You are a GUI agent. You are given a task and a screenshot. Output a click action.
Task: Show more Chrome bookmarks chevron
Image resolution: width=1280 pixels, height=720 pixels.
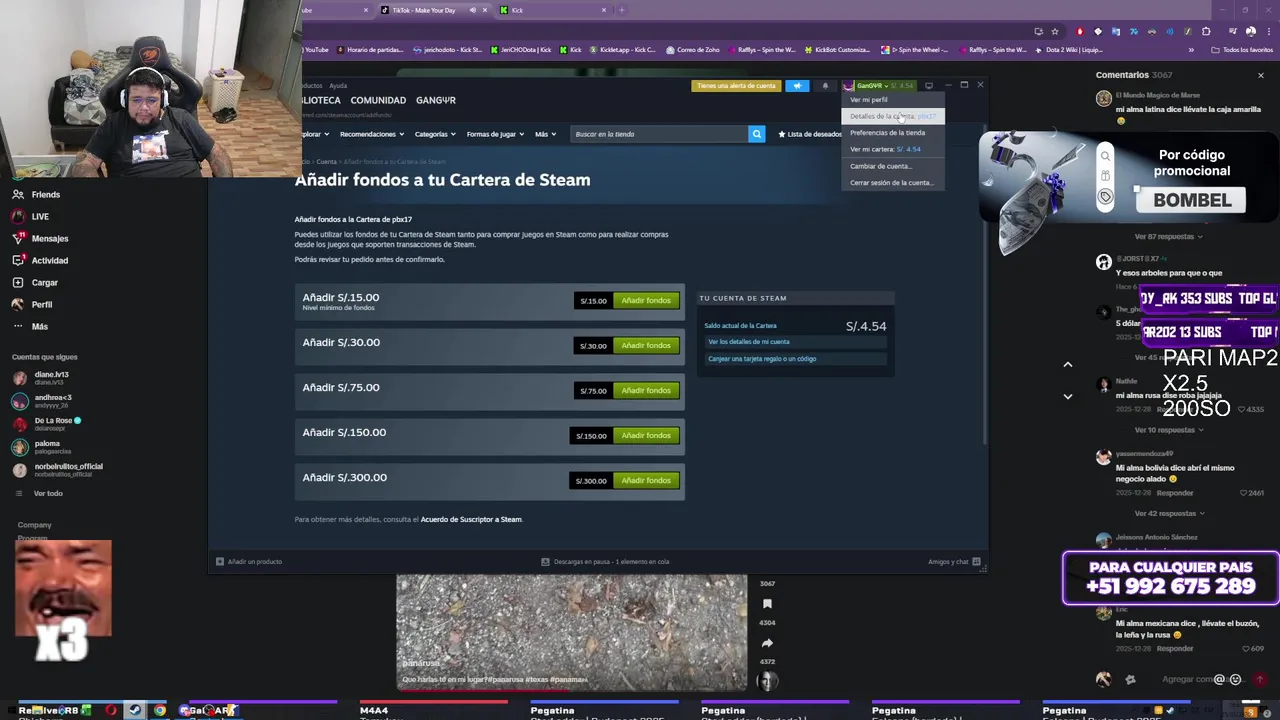(1191, 50)
